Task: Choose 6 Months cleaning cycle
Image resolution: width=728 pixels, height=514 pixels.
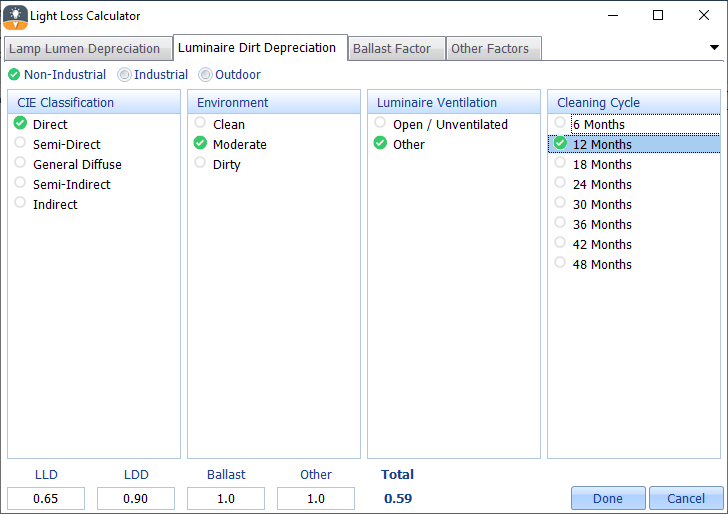Action: pyautogui.click(x=634, y=124)
